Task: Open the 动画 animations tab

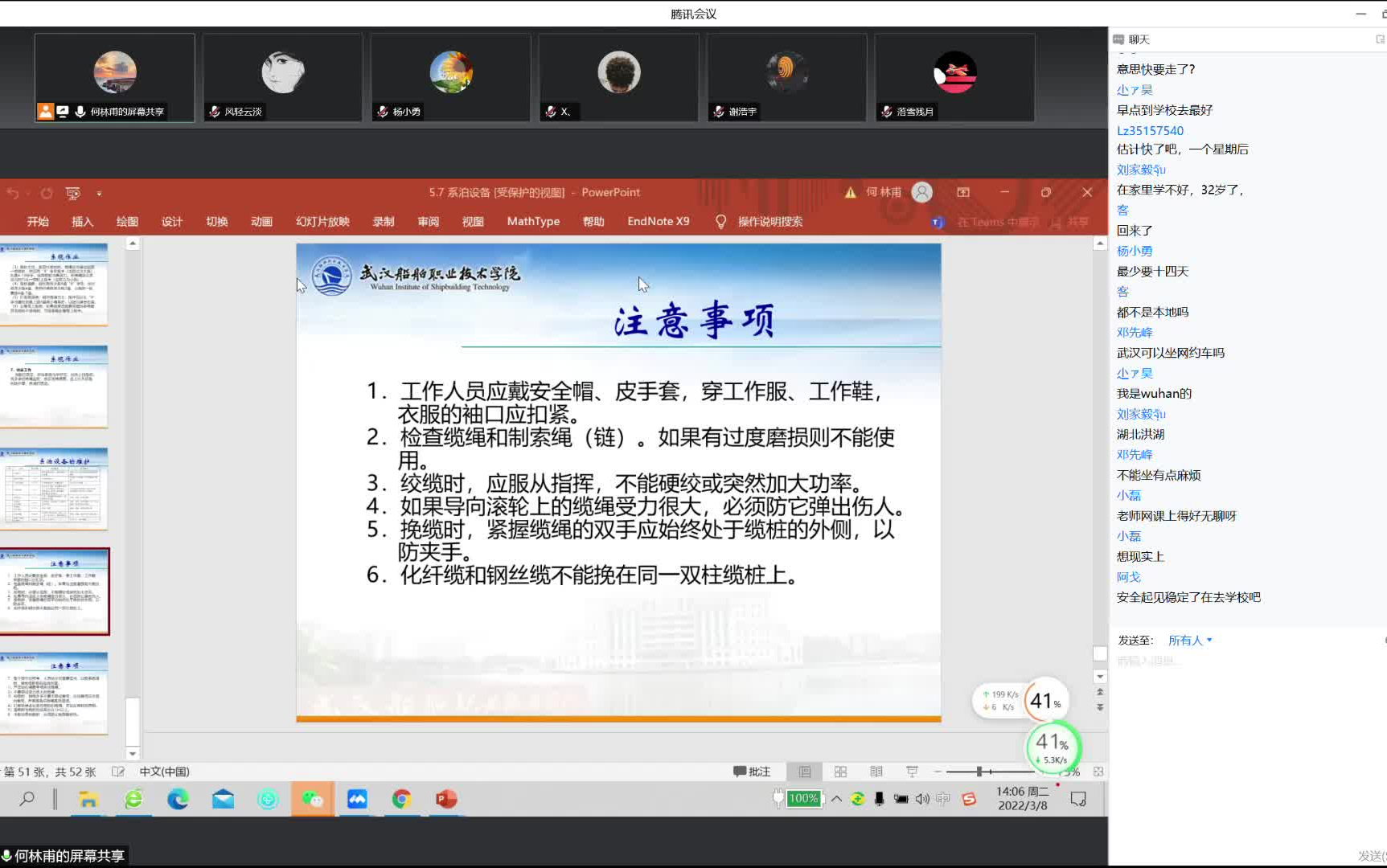Action: (x=261, y=222)
